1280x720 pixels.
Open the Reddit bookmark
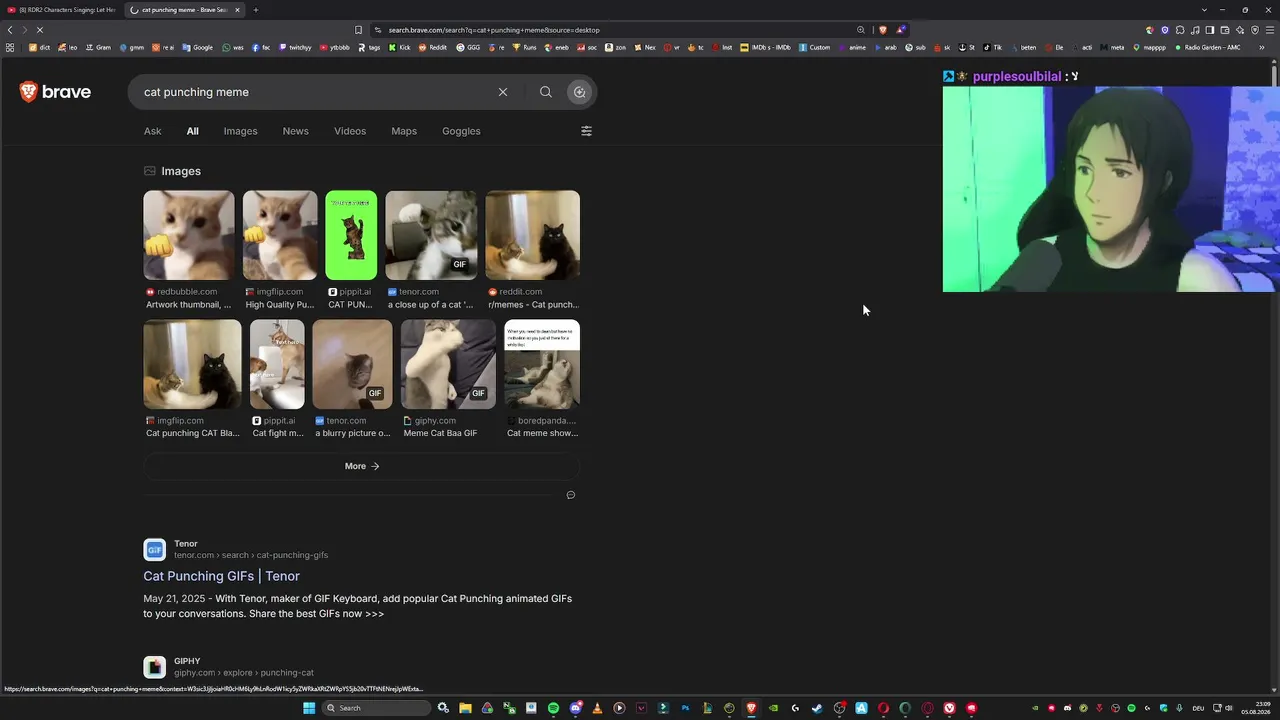[x=434, y=47]
